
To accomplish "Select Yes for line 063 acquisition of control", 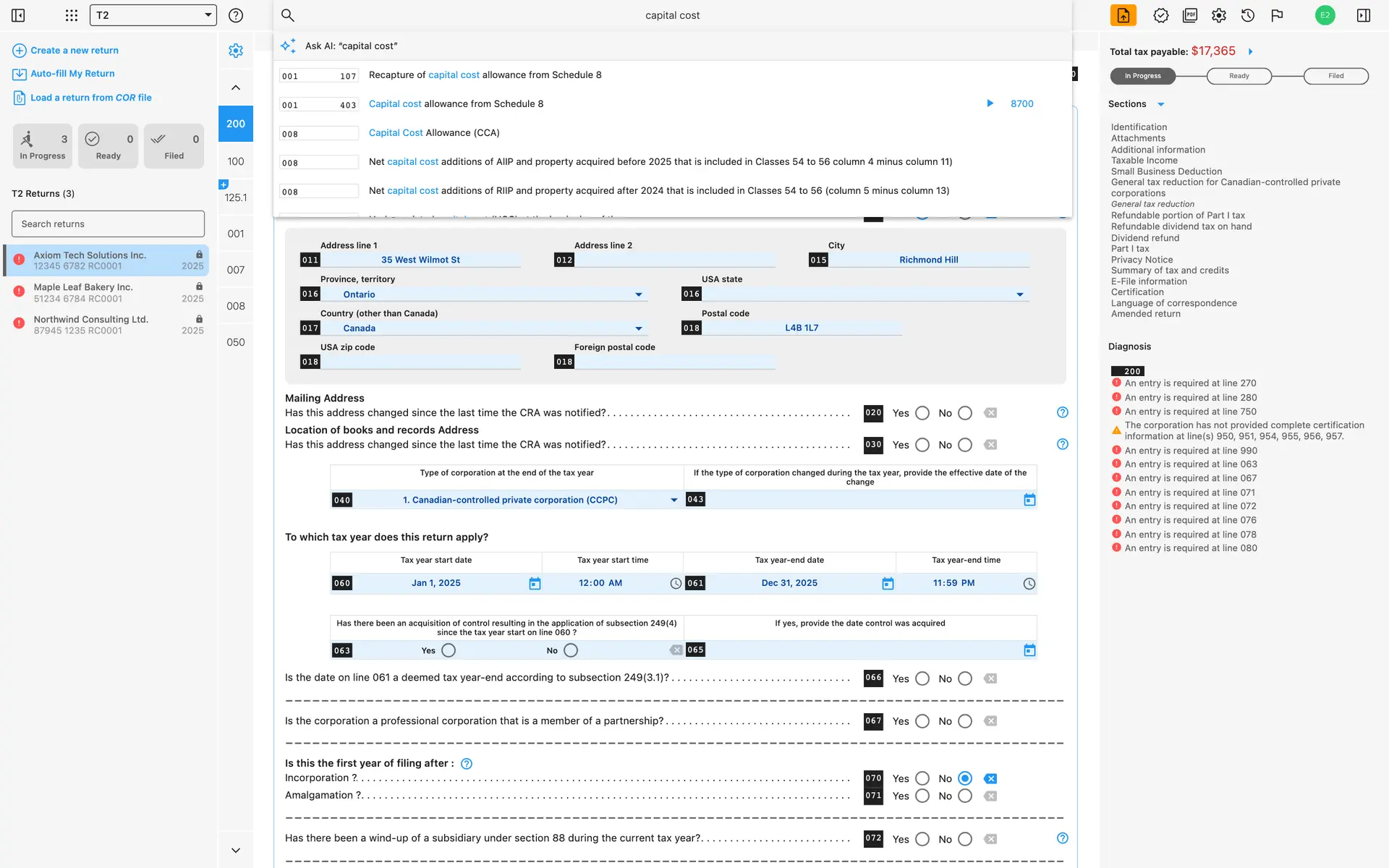I will click(x=449, y=650).
